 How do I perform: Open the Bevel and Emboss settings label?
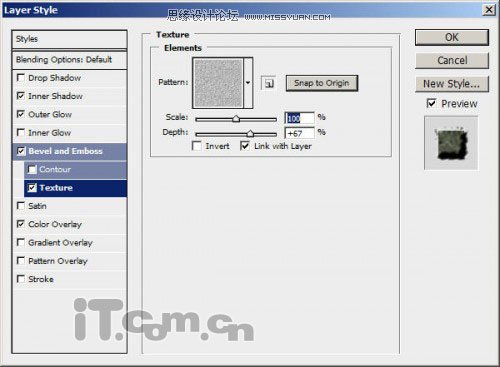click(65, 151)
